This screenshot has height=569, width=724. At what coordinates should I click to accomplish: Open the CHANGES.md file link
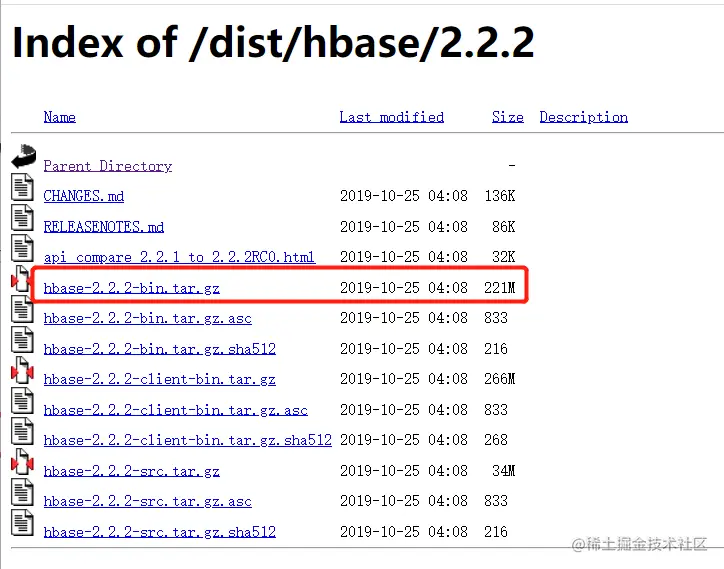click(84, 196)
